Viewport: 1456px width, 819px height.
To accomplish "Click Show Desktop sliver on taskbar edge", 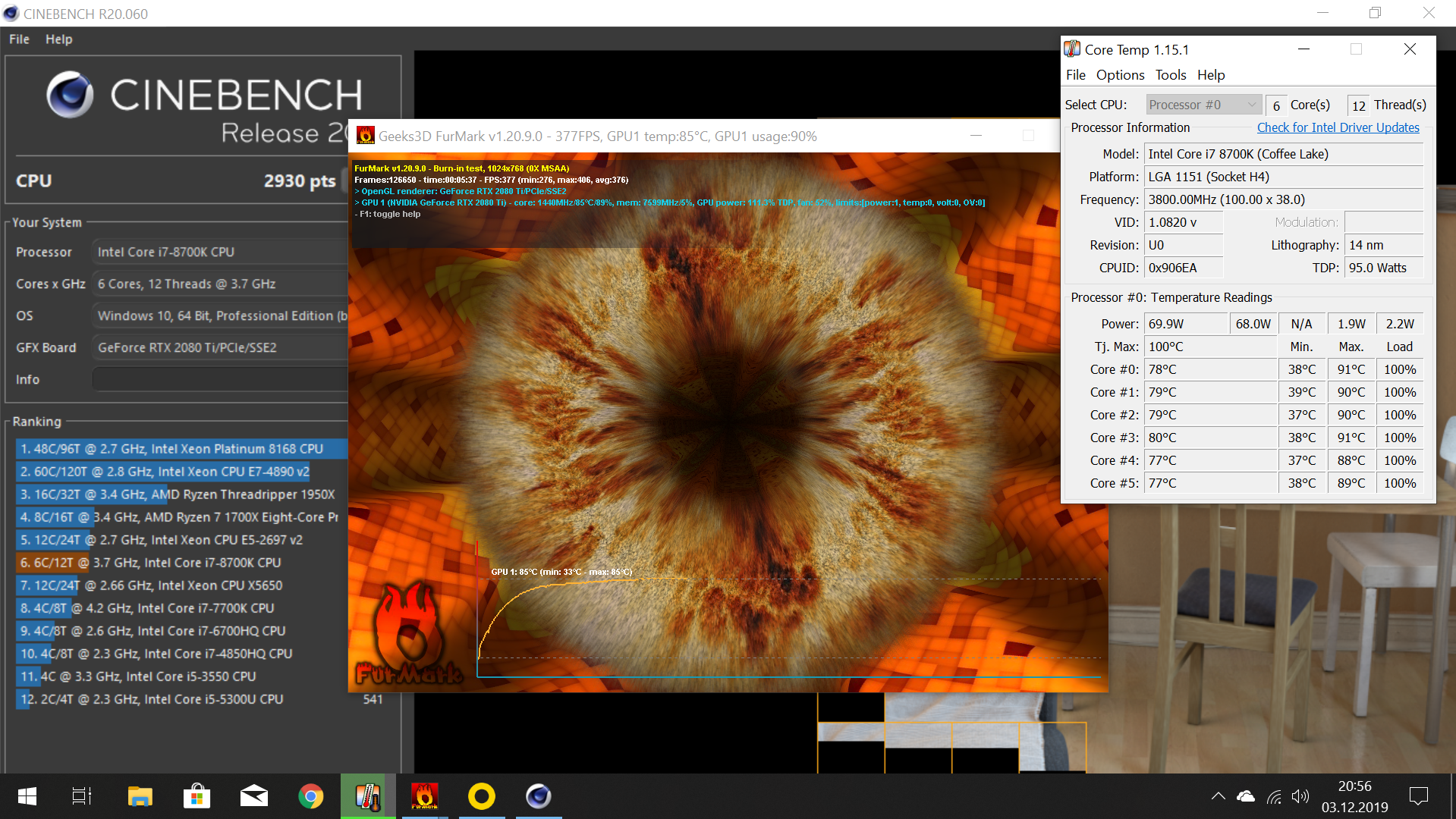I will [x=1453, y=796].
